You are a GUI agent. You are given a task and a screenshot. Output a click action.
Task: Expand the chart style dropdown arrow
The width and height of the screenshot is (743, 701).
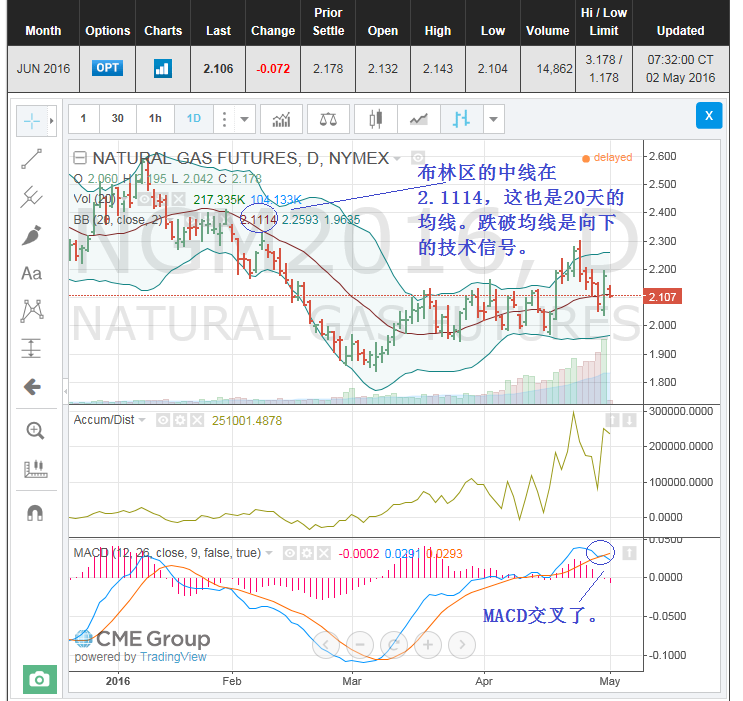pyautogui.click(x=493, y=119)
